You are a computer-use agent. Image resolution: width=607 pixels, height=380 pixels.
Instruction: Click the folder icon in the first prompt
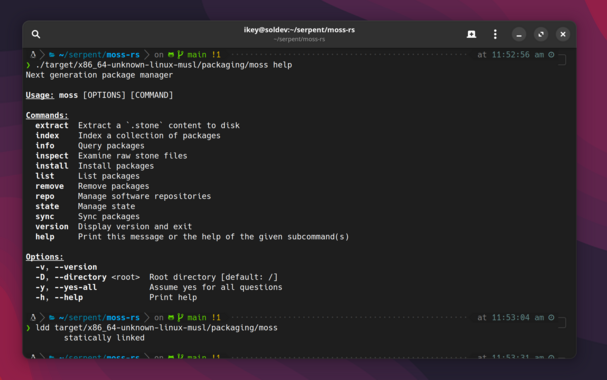pyautogui.click(x=52, y=55)
